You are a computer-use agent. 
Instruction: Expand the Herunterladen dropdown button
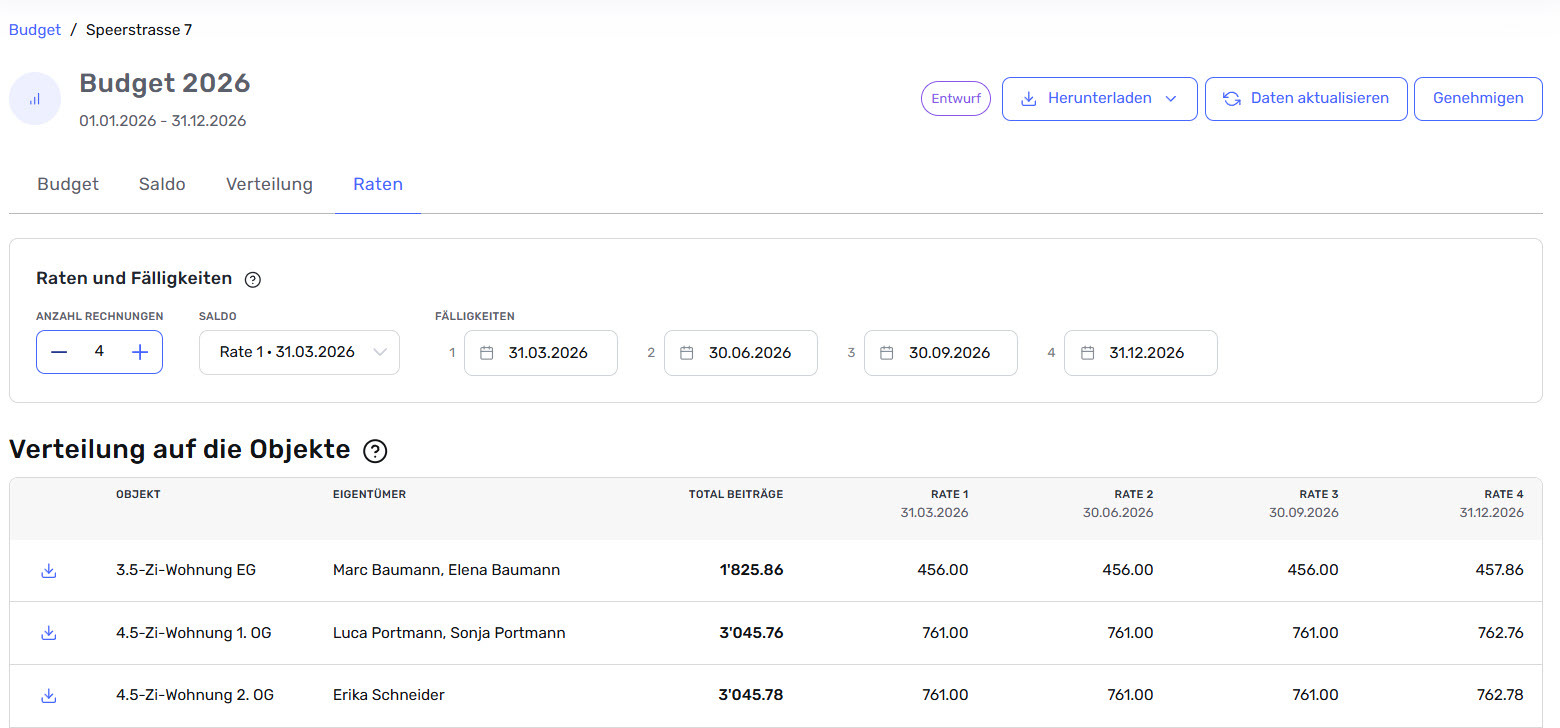point(1099,99)
